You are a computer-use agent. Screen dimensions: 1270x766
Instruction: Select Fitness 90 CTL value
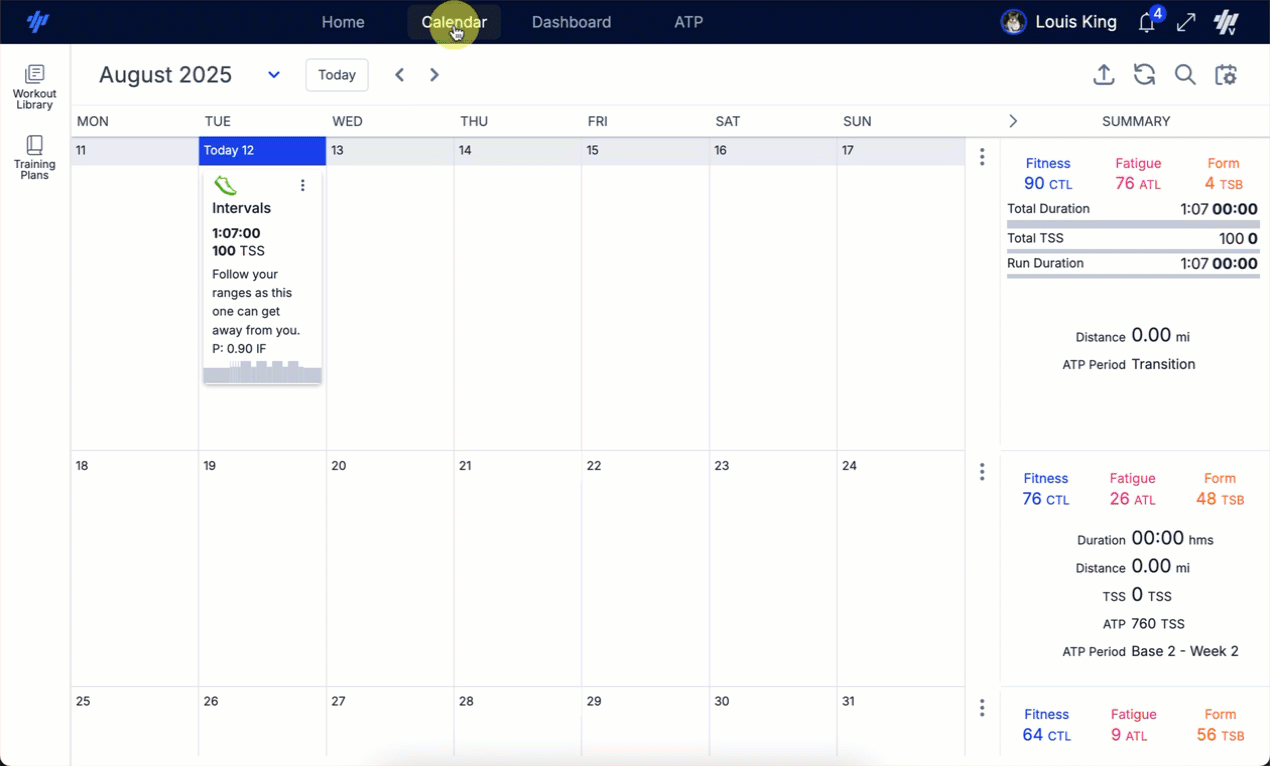pos(1048,183)
